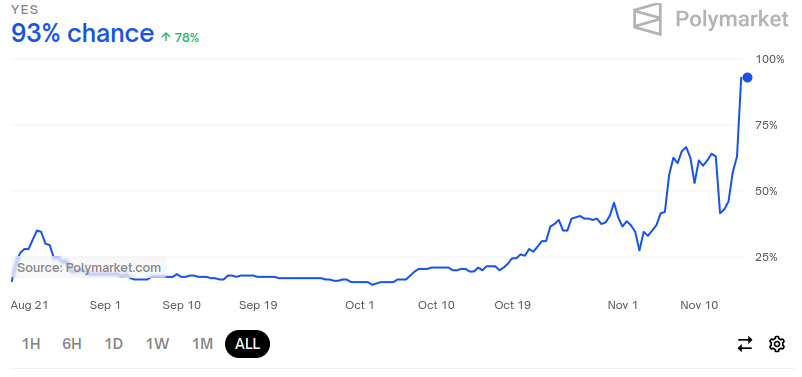
Task: Open the chart settings gear icon
Action: point(776,344)
